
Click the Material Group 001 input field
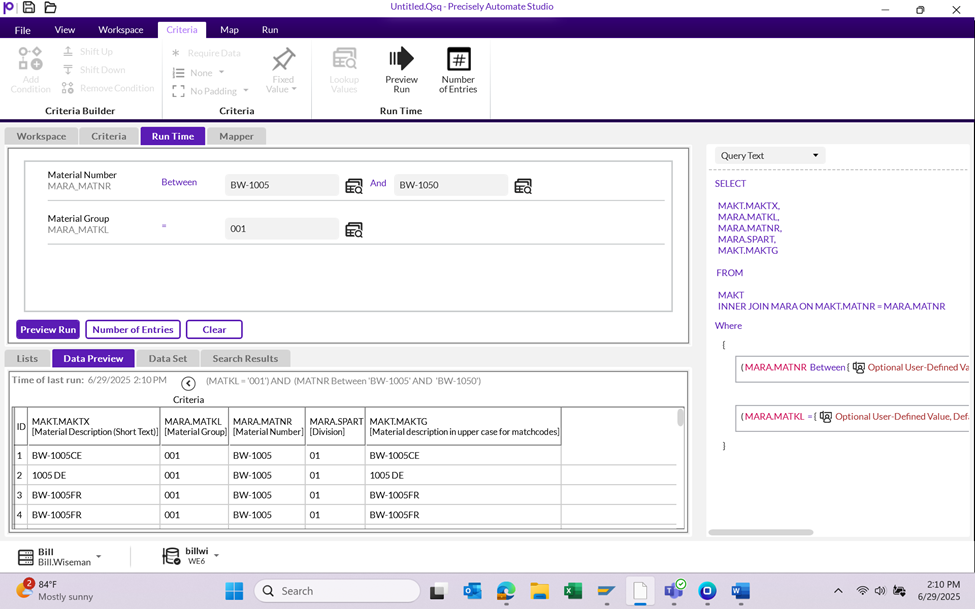tap(282, 229)
